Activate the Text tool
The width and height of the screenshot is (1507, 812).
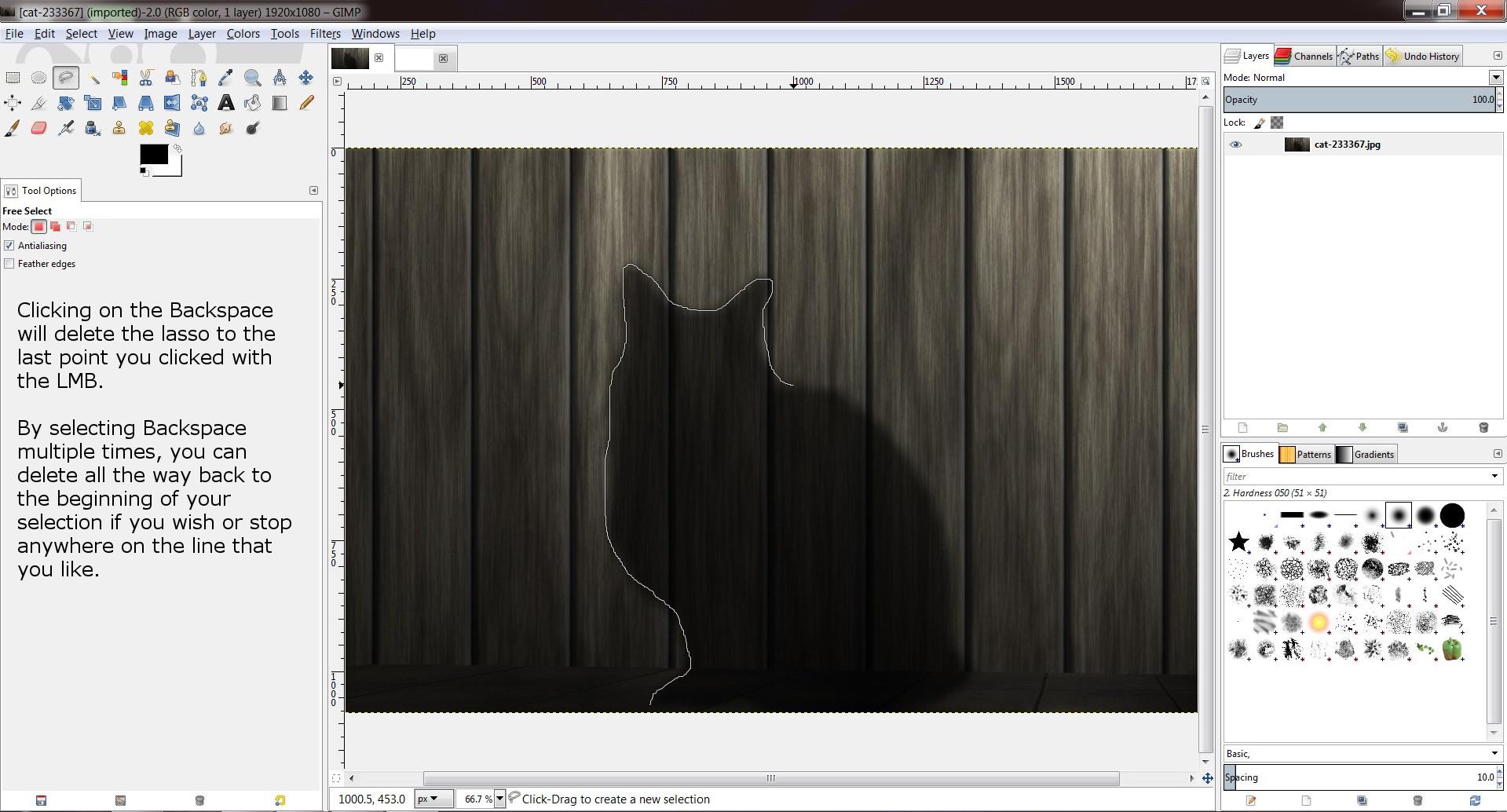tap(226, 103)
